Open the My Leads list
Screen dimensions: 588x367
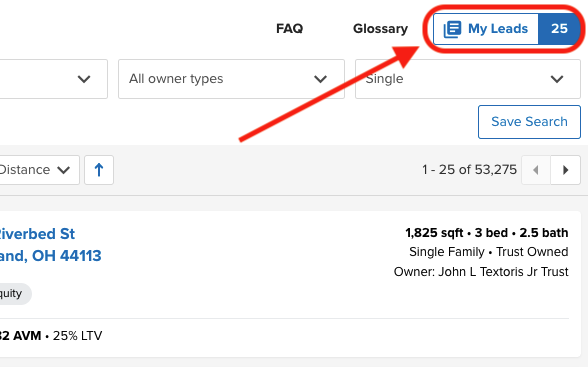[x=486, y=29]
